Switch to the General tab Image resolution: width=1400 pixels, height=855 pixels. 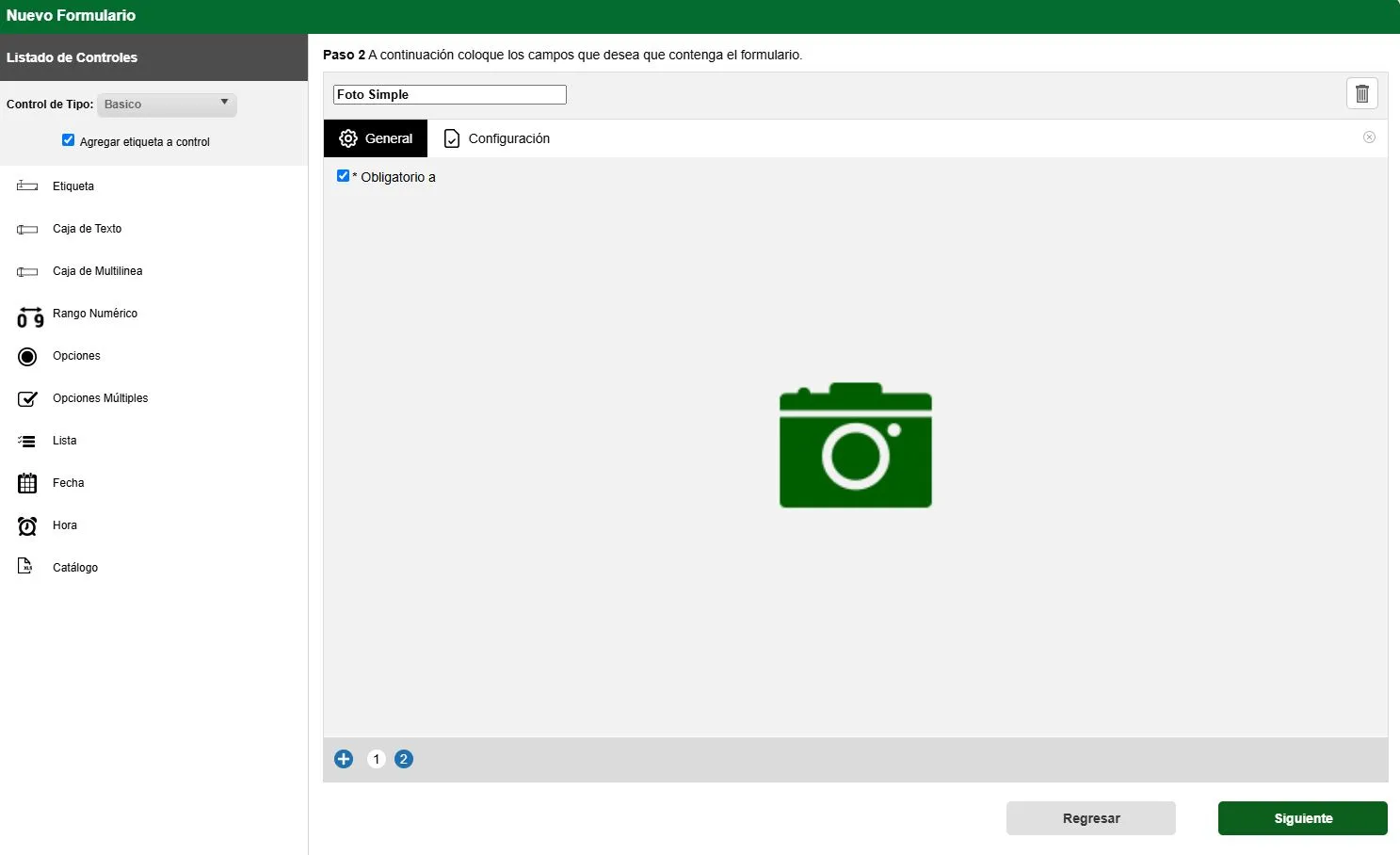(x=376, y=138)
